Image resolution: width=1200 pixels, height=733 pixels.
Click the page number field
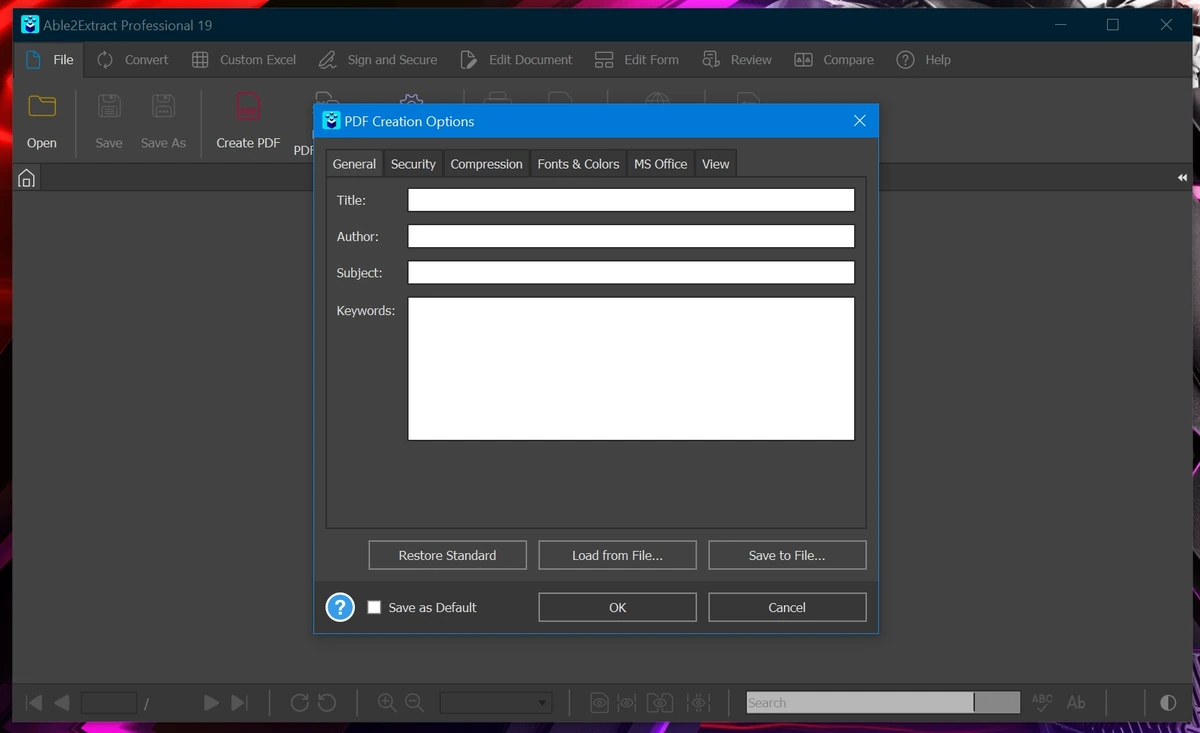(109, 703)
